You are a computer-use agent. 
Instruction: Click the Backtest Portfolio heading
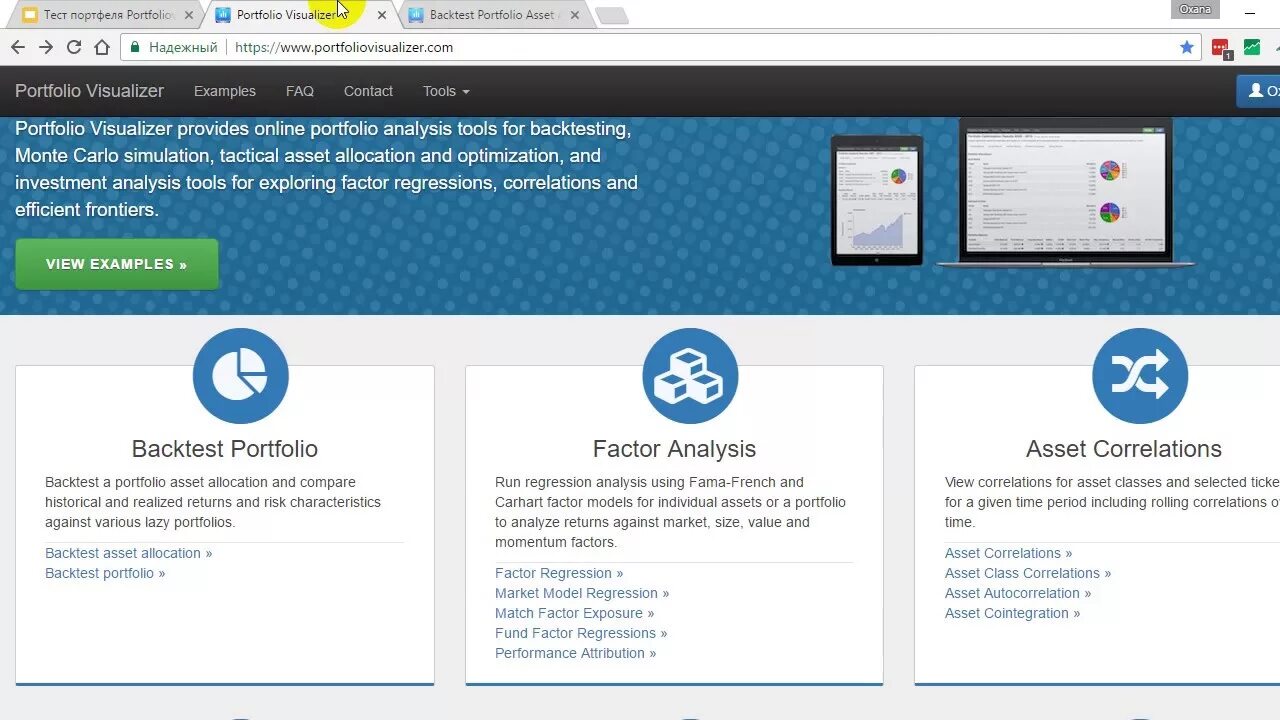[225, 449]
